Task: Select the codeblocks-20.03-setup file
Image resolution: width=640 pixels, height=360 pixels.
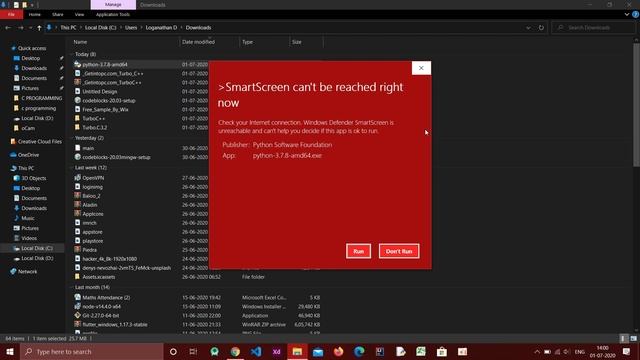Action: click(x=109, y=100)
